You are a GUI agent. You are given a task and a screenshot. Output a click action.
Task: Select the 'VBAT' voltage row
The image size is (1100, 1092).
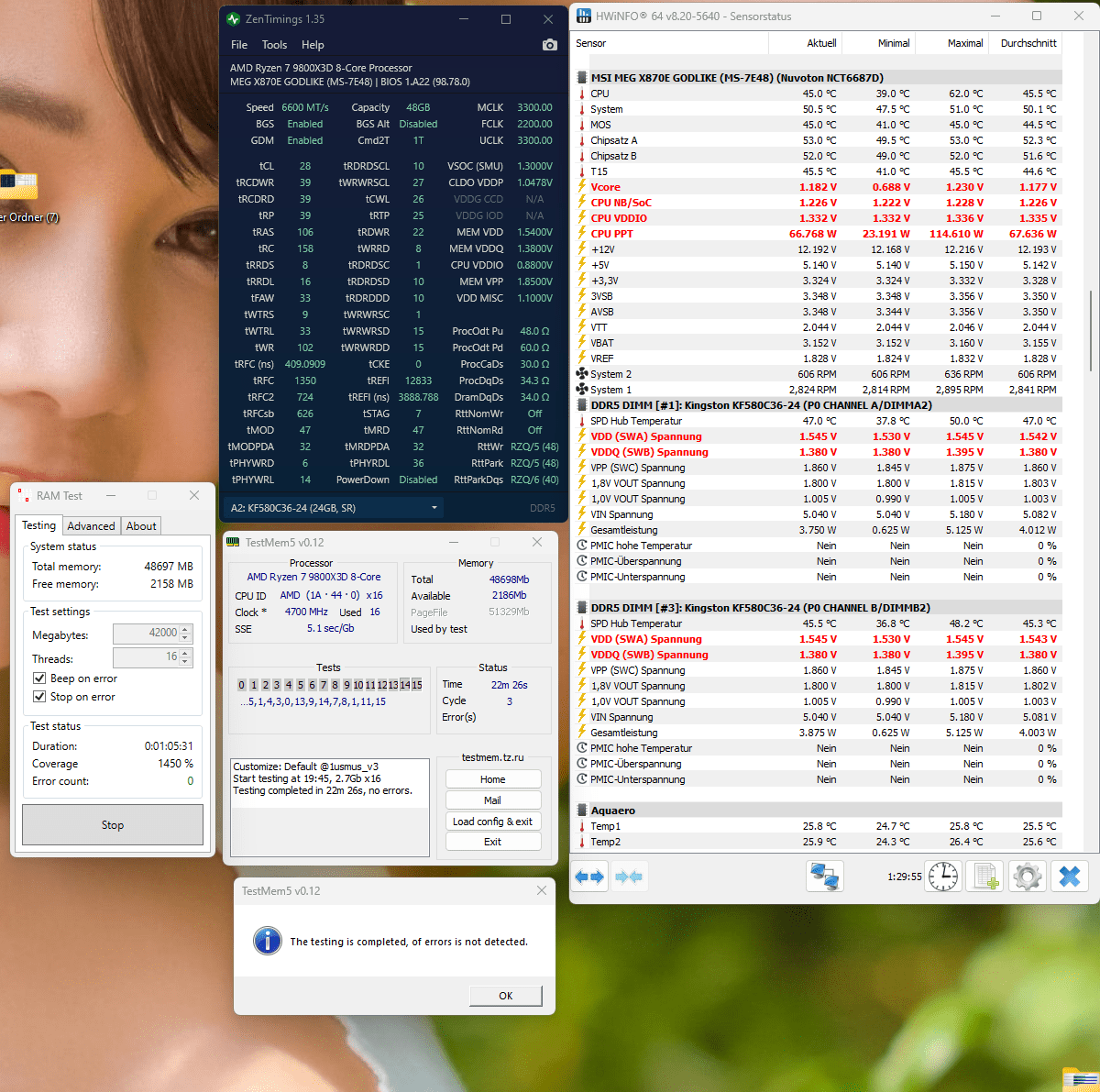point(818,343)
